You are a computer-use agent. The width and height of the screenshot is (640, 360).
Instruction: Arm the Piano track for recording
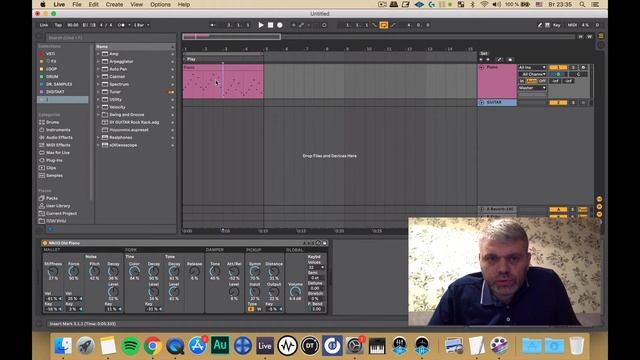(x=583, y=67)
